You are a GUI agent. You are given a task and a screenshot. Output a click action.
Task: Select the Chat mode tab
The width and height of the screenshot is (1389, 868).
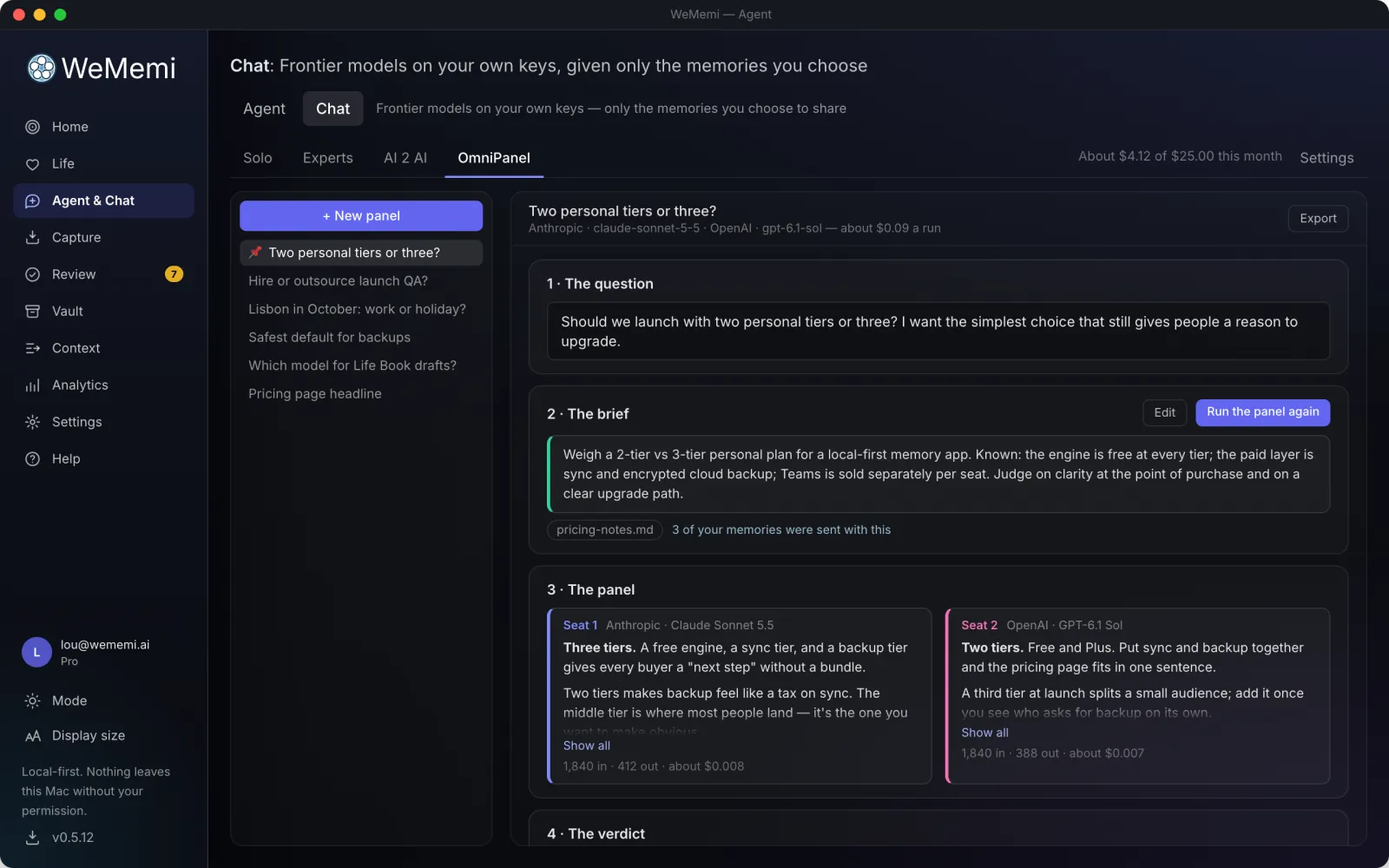pos(333,108)
